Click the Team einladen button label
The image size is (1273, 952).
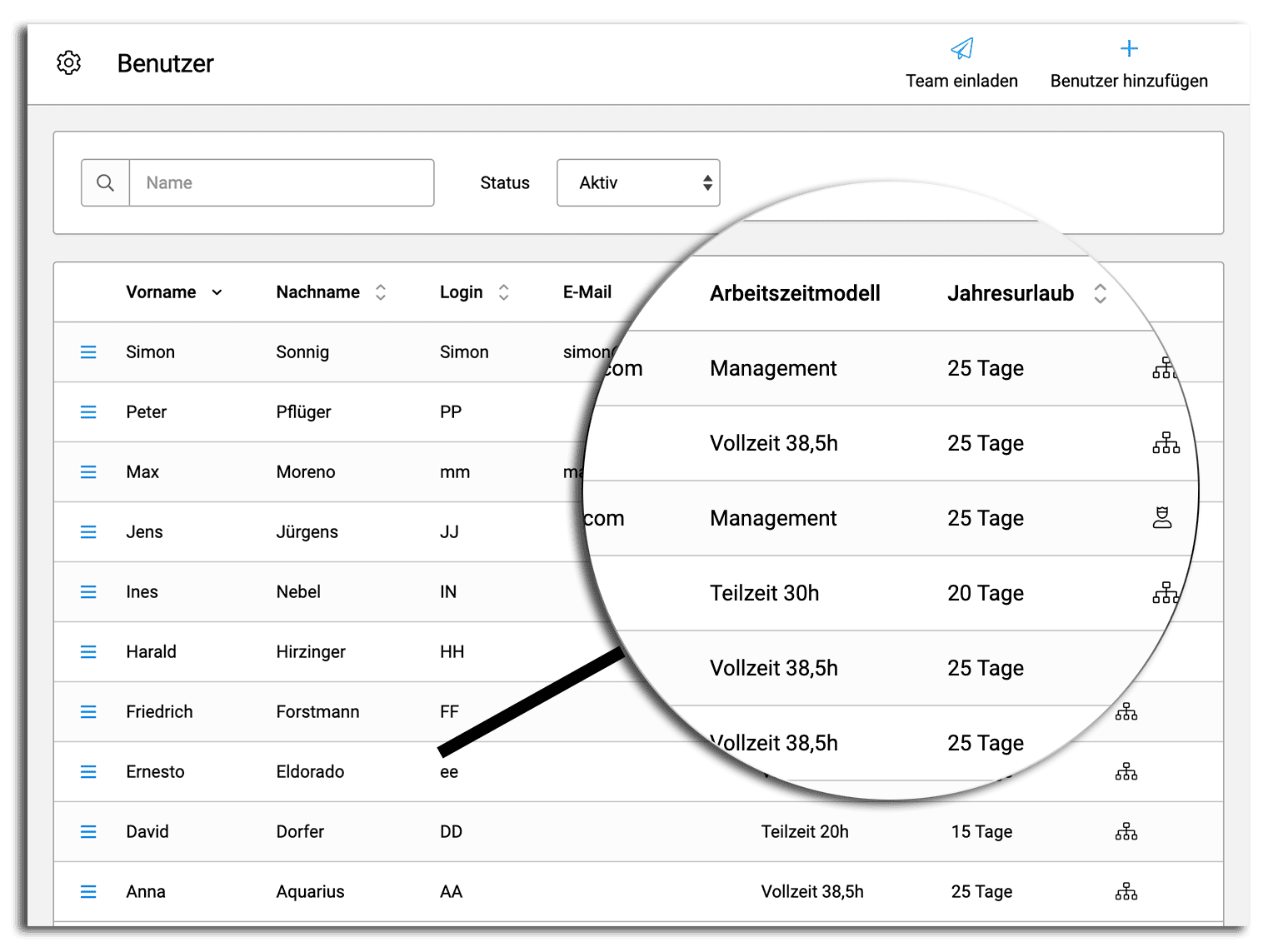[x=962, y=81]
